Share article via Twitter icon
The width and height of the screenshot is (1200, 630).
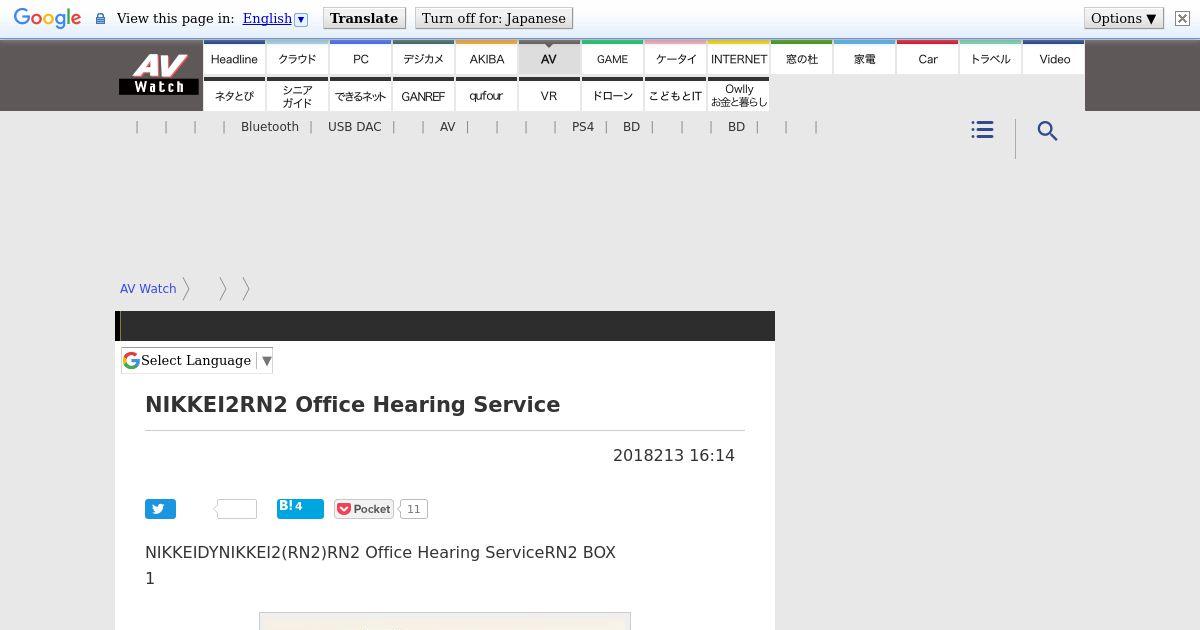pos(160,509)
